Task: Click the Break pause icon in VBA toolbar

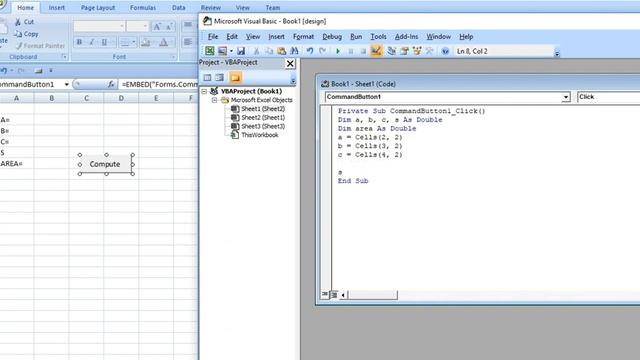Action: pyautogui.click(x=351, y=51)
